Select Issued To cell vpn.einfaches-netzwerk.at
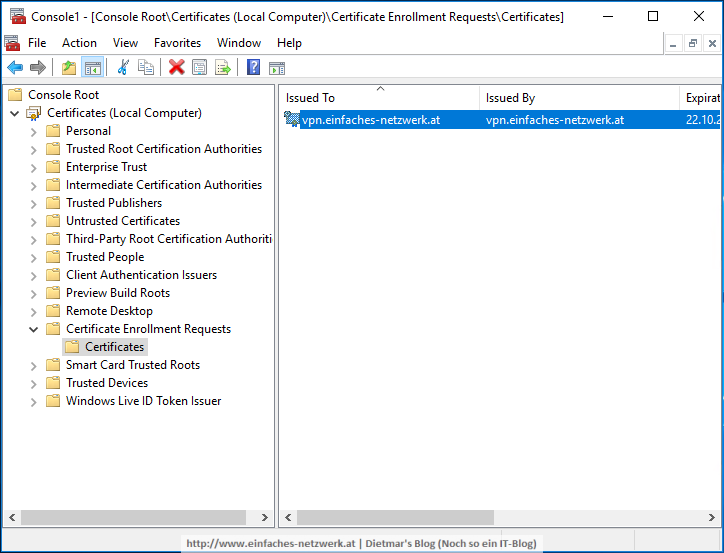Viewport: 724px width, 553px height. [x=371, y=120]
